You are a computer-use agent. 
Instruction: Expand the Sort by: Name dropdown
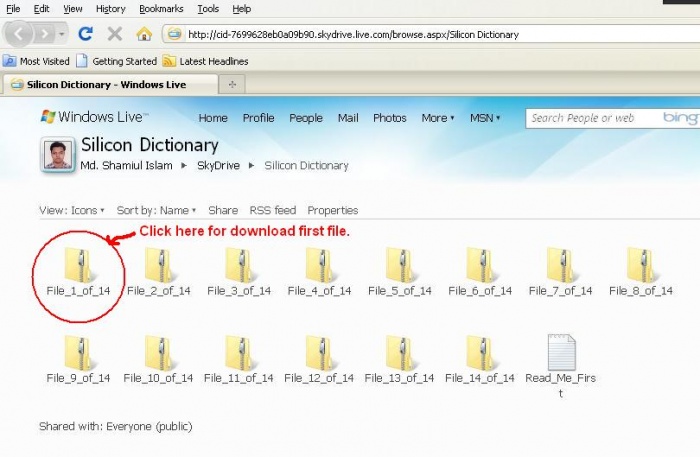point(153,211)
